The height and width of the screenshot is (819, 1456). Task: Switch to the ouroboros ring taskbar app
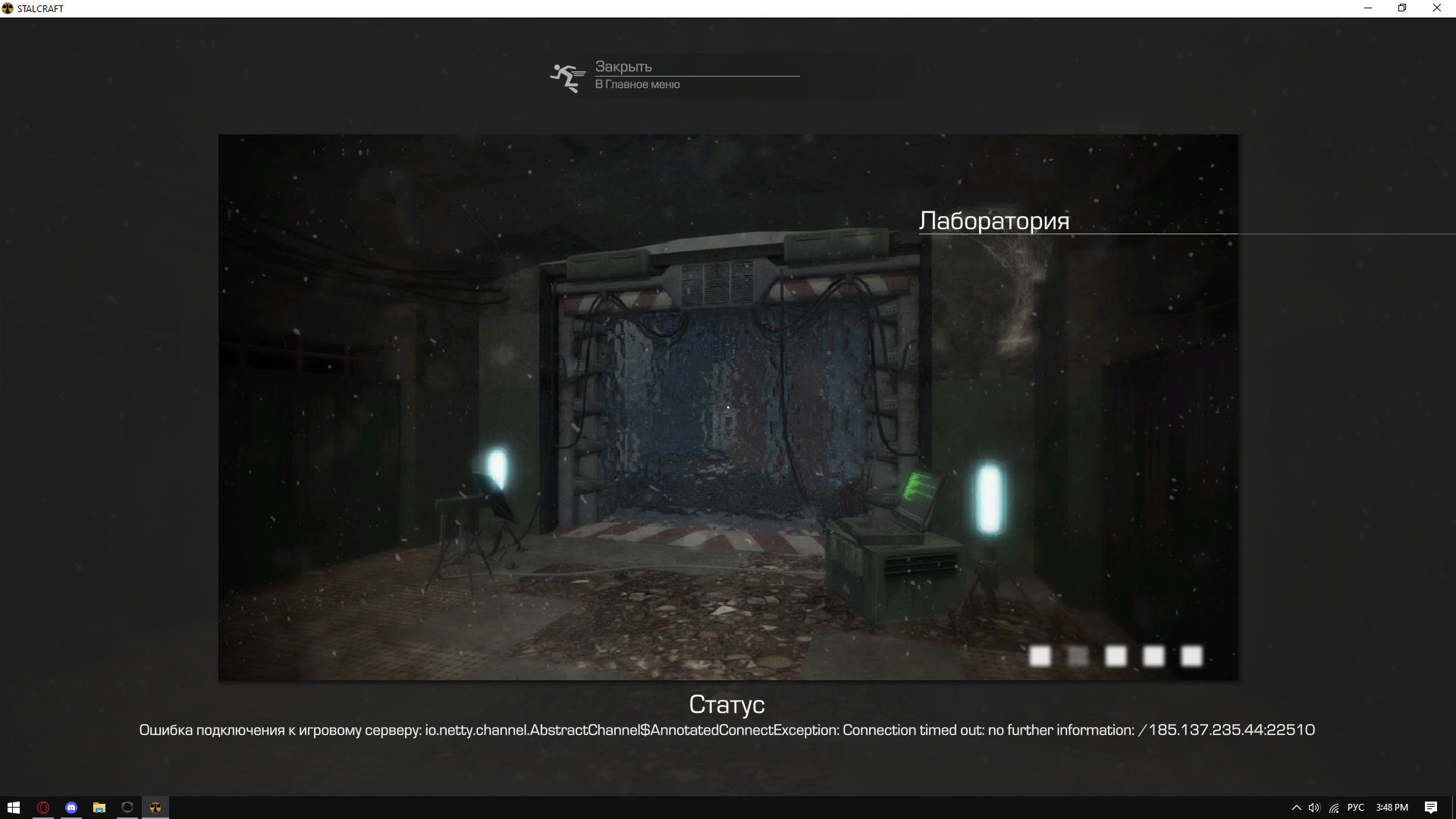[x=127, y=808]
